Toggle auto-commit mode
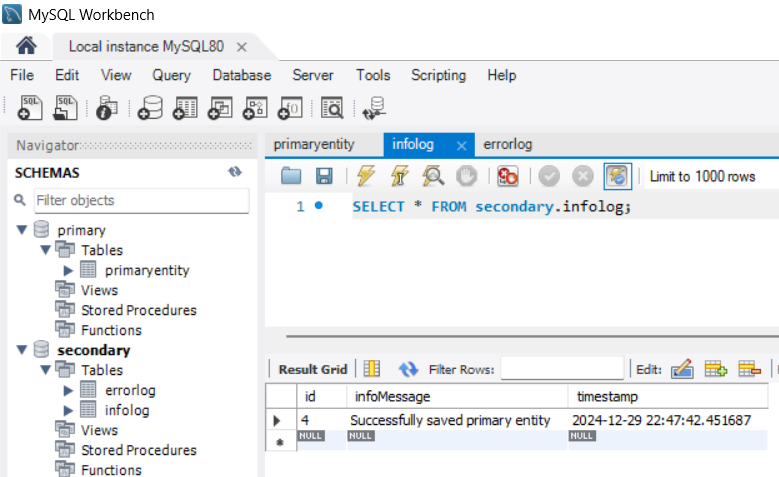The width and height of the screenshot is (779, 477). [x=618, y=176]
